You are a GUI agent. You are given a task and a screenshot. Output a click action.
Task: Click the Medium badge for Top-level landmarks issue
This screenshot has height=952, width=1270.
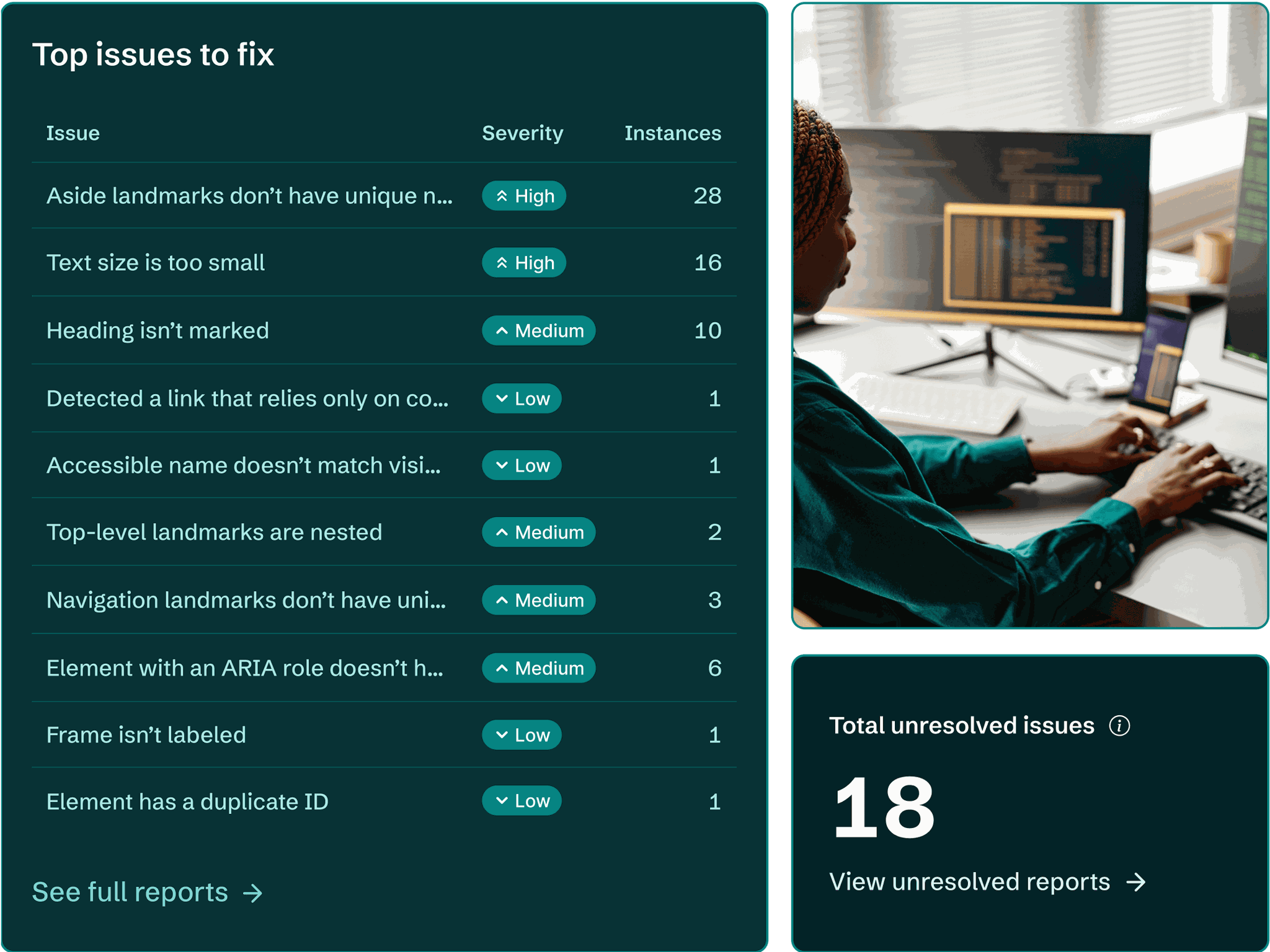tap(538, 531)
